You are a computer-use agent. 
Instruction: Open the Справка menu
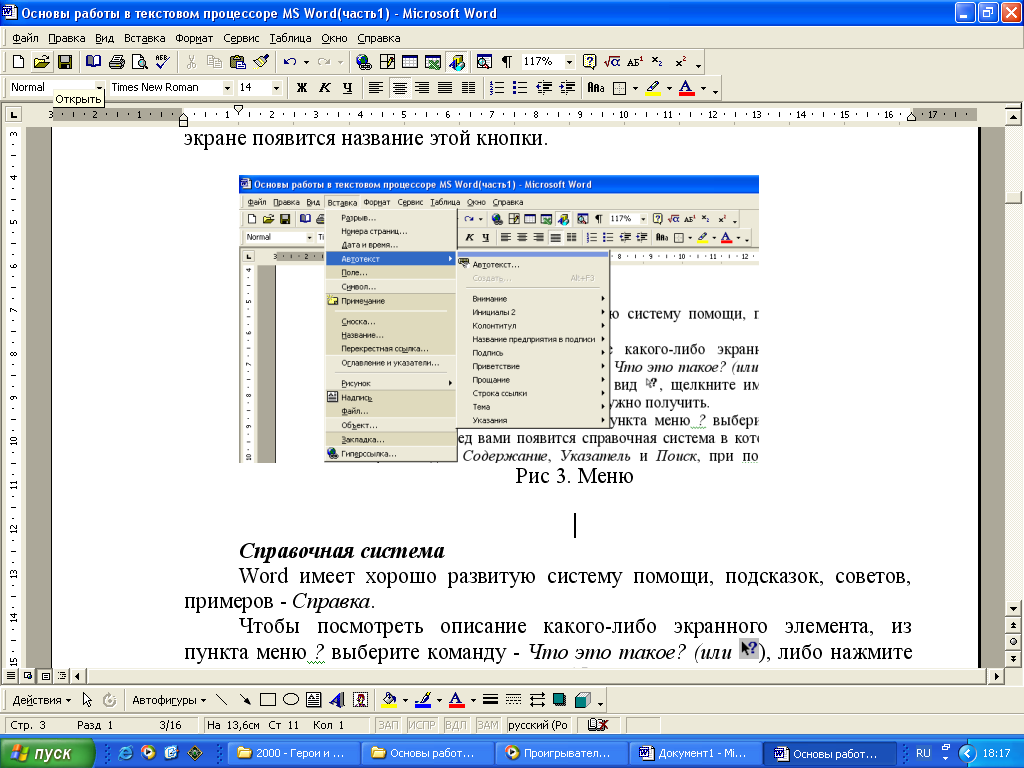click(379, 39)
